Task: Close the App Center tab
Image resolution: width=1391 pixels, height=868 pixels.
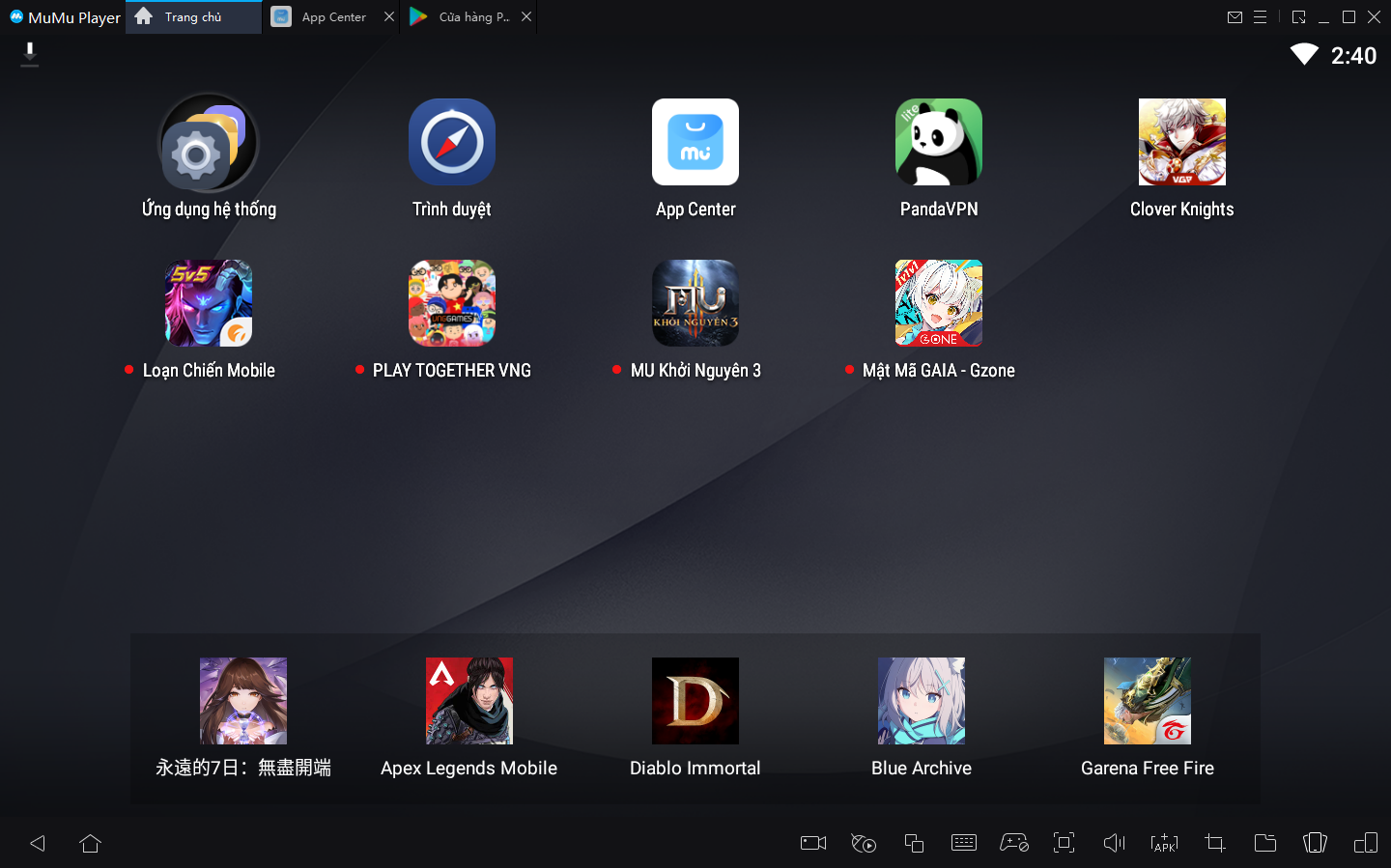Action: (x=389, y=17)
